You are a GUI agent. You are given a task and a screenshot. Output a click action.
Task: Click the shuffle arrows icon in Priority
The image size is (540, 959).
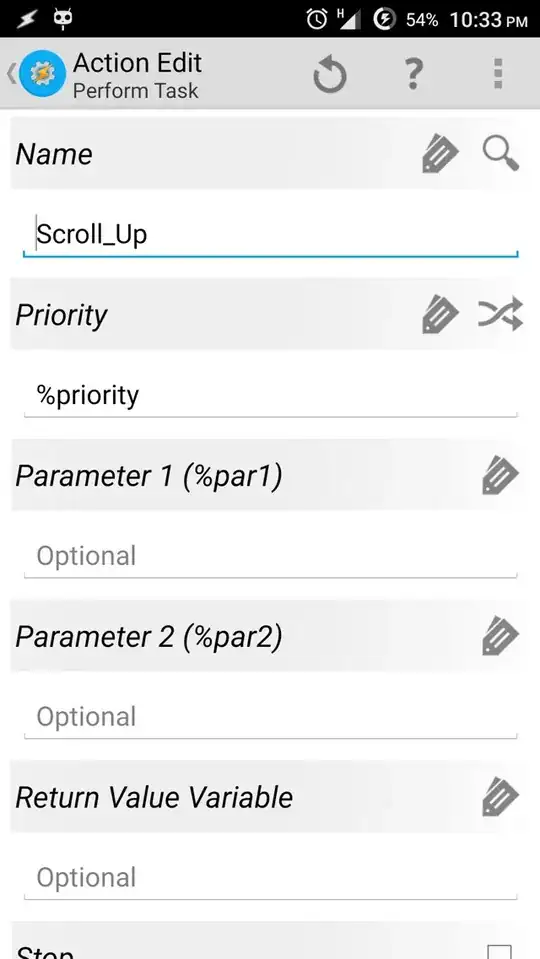coord(500,314)
